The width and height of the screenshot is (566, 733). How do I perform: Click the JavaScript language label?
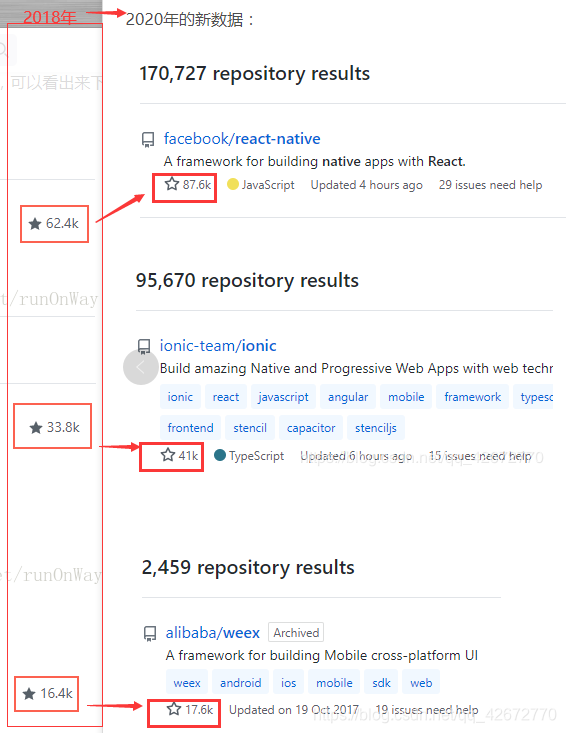[268, 185]
